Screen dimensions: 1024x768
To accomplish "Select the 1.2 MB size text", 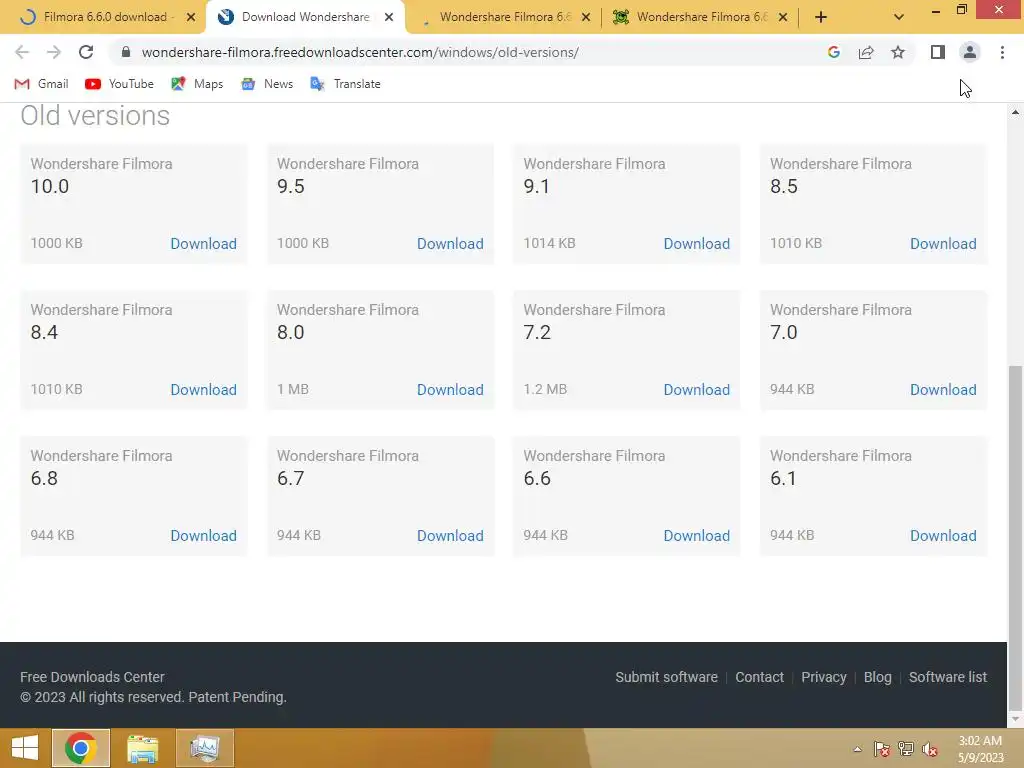I will (x=545, y=389).
